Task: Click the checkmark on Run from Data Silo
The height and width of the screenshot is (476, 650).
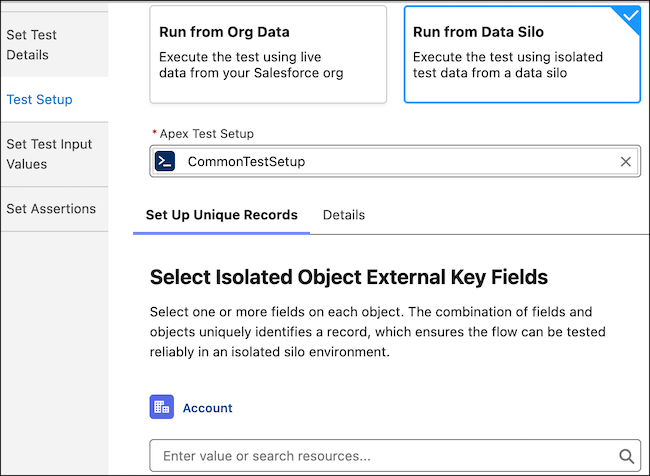Action: pos(631,16)
